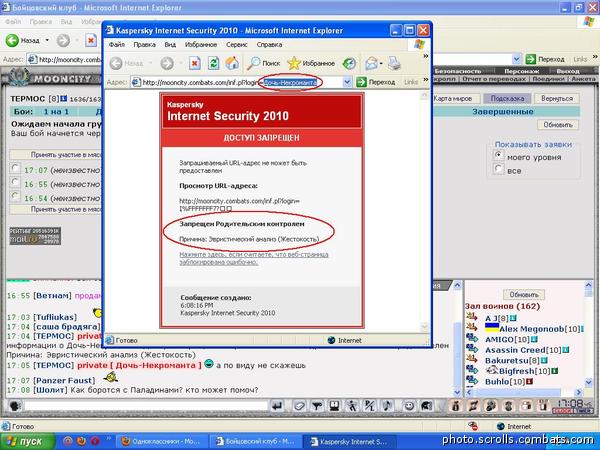Click the helmet icon in chat bar

coord(427,406)
